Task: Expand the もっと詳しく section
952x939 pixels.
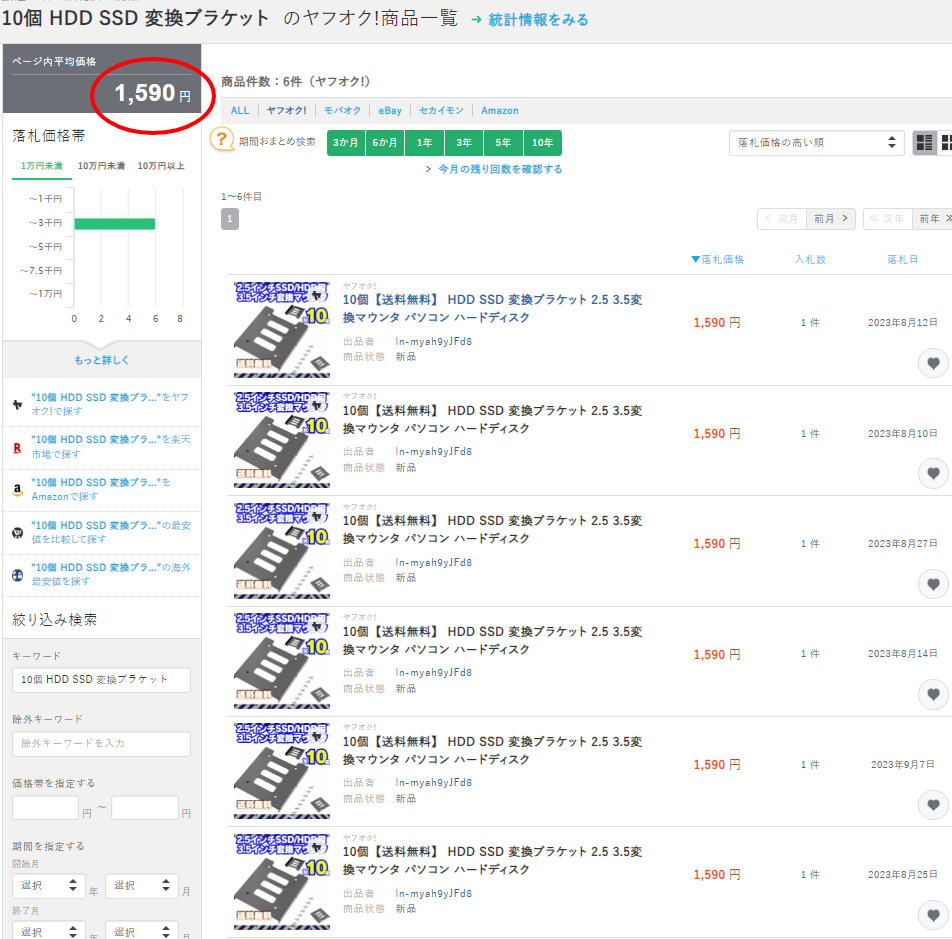Action: pos(101,360)
